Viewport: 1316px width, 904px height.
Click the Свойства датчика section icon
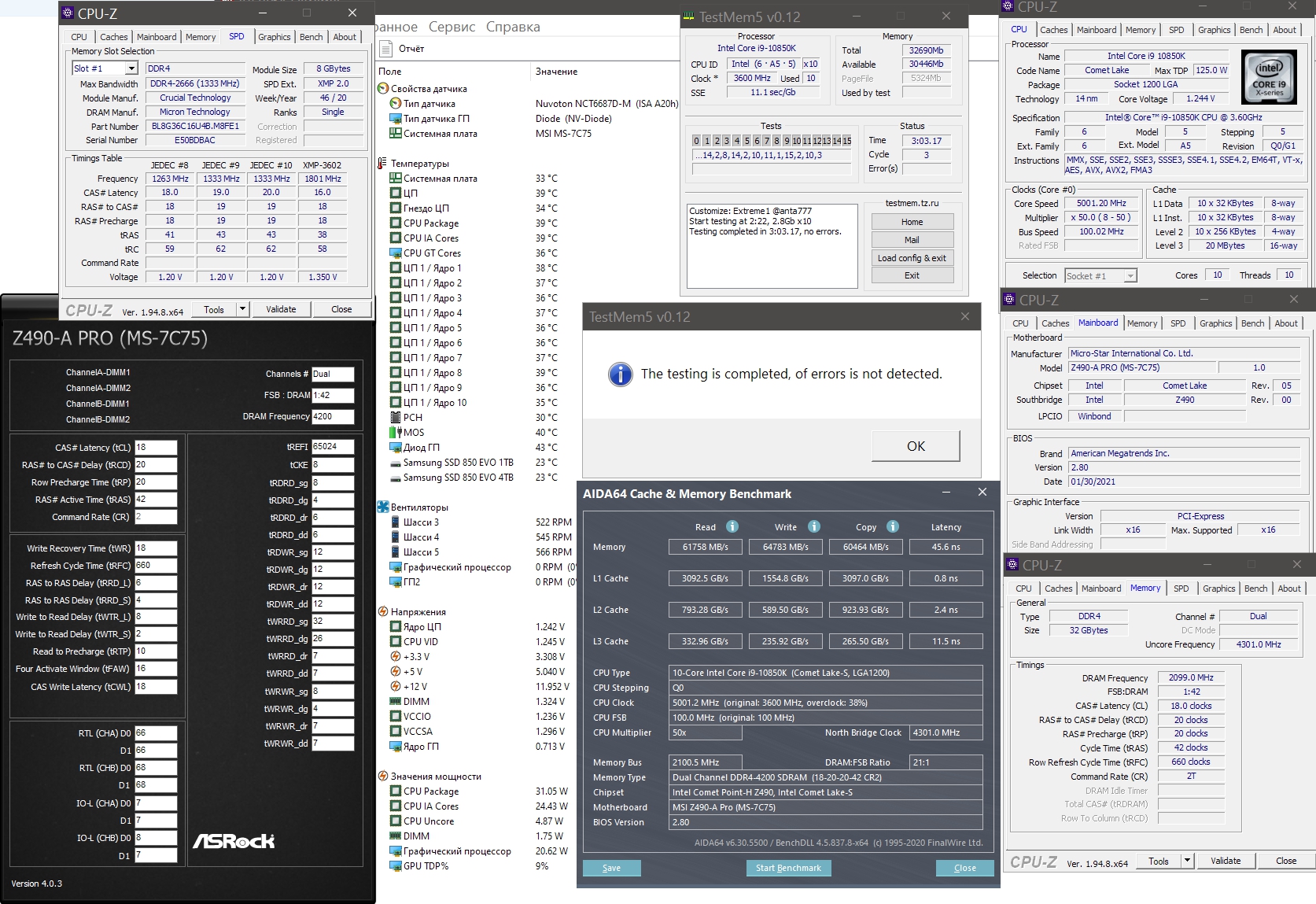pyautogui.click(x=383, y=89)
